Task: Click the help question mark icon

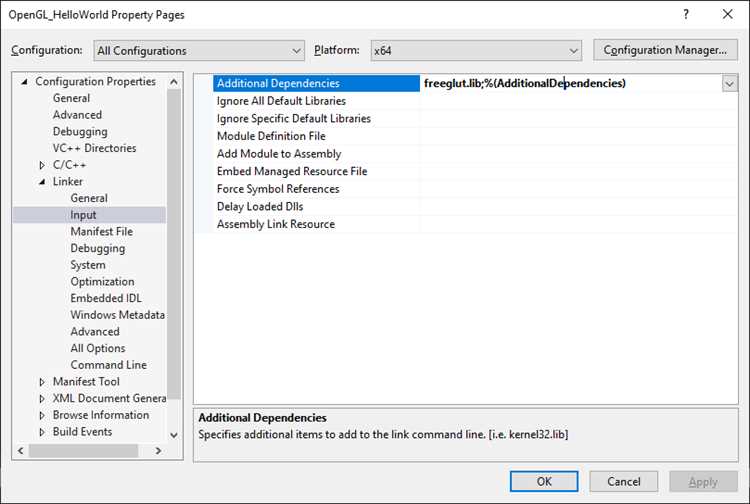Action: pos(686,14)
